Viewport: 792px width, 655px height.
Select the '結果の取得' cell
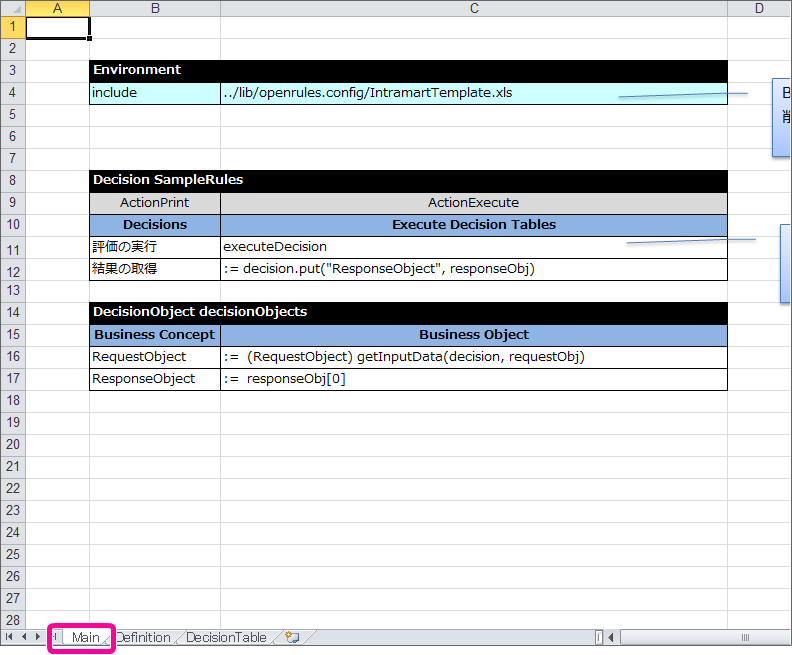(155, 269)
